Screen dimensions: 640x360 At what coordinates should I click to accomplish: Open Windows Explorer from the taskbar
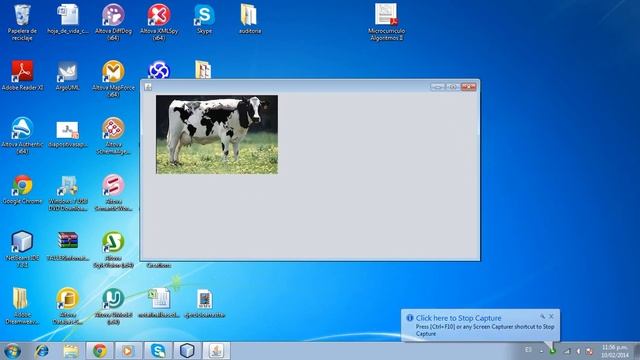click(x=71, y=351)
